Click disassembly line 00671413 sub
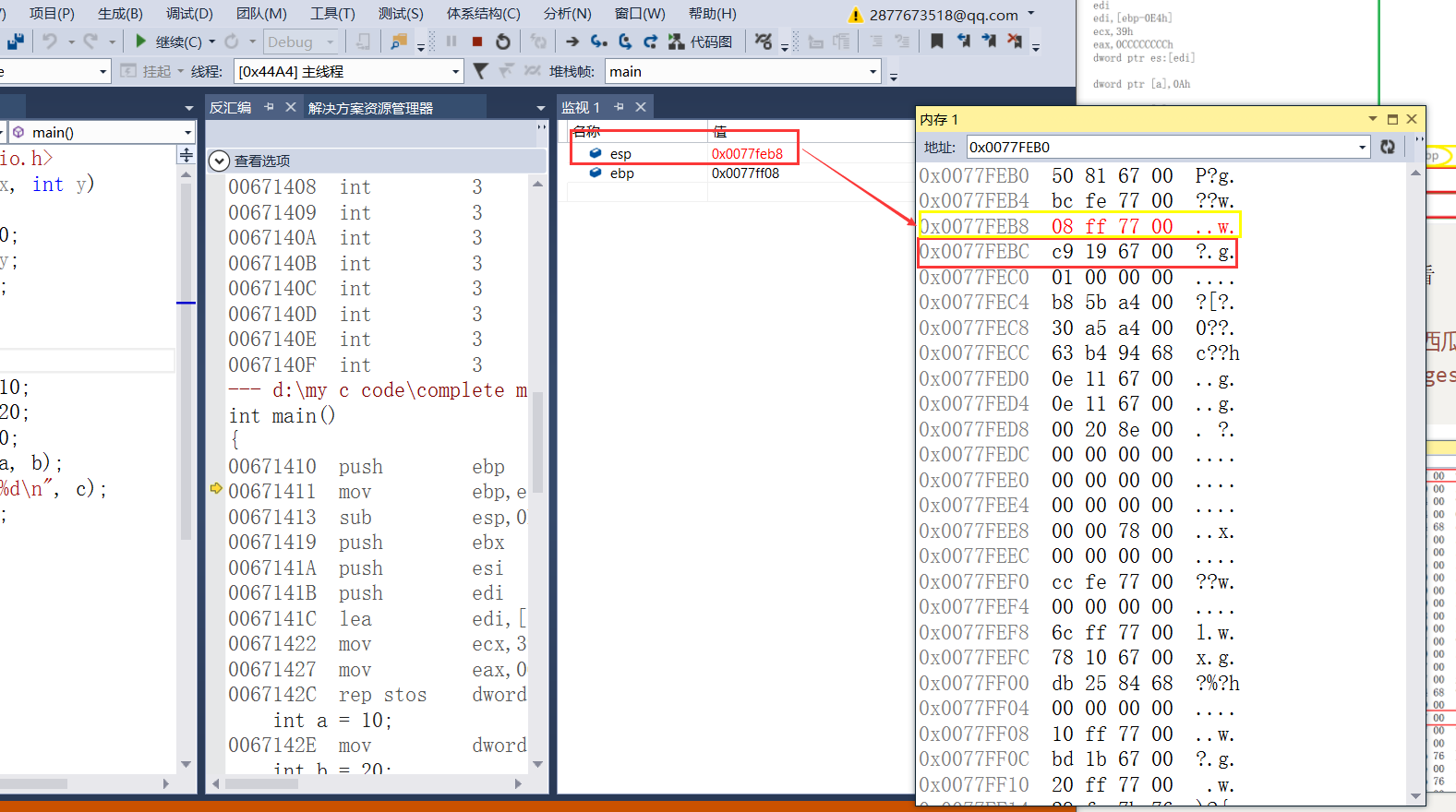The width and height of the screenshot is (1456, 812). [378, 517]
